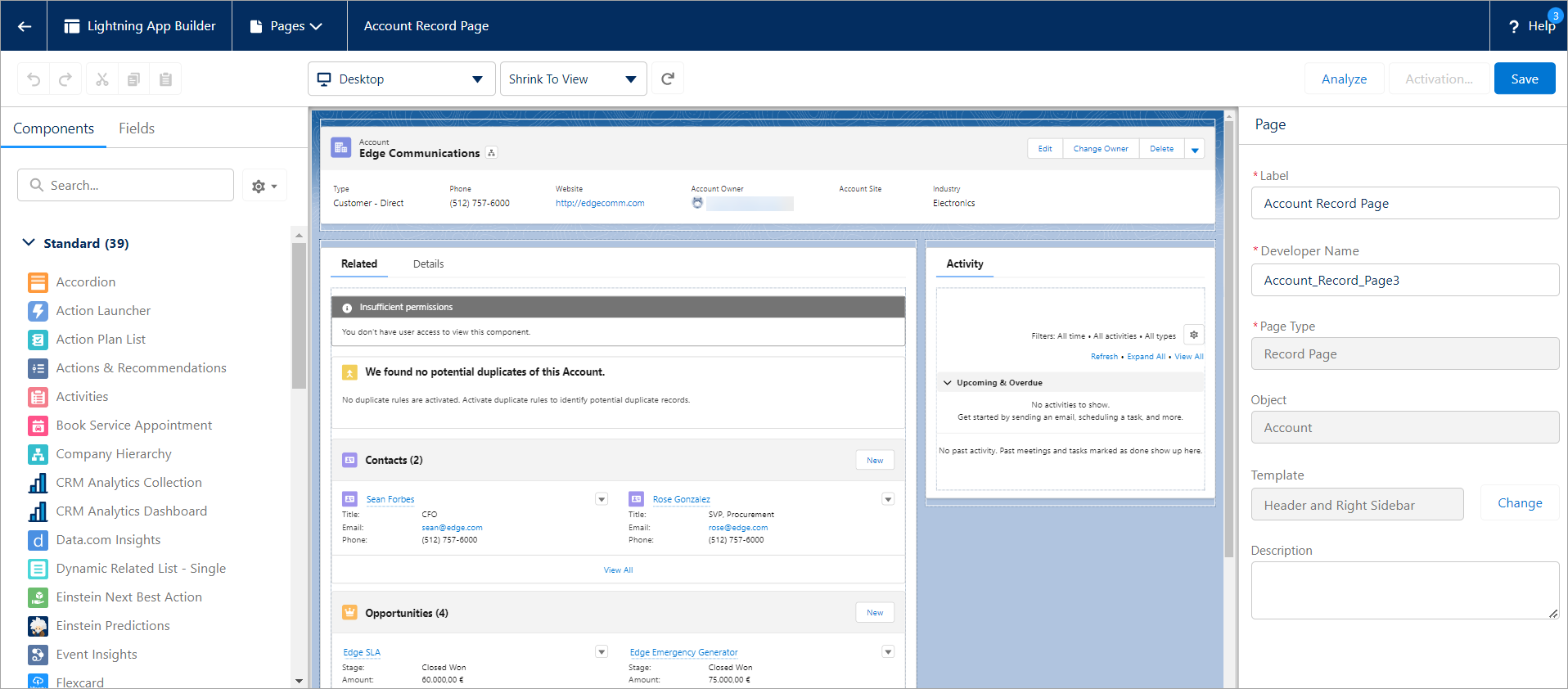
Task: Click the Refresh canvas icon
Action: 668,79
